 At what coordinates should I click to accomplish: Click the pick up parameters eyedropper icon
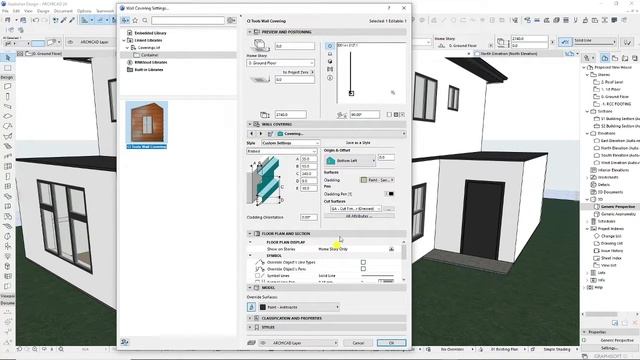pyautogui.click(x=63, y=20)
